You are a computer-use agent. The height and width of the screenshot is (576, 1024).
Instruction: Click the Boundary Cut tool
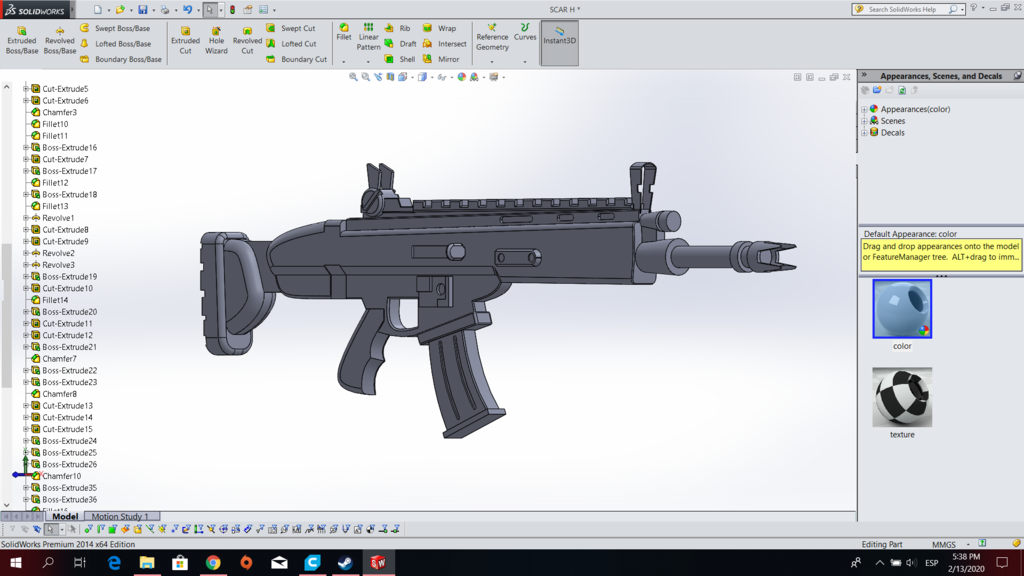[x=297, y=59]
